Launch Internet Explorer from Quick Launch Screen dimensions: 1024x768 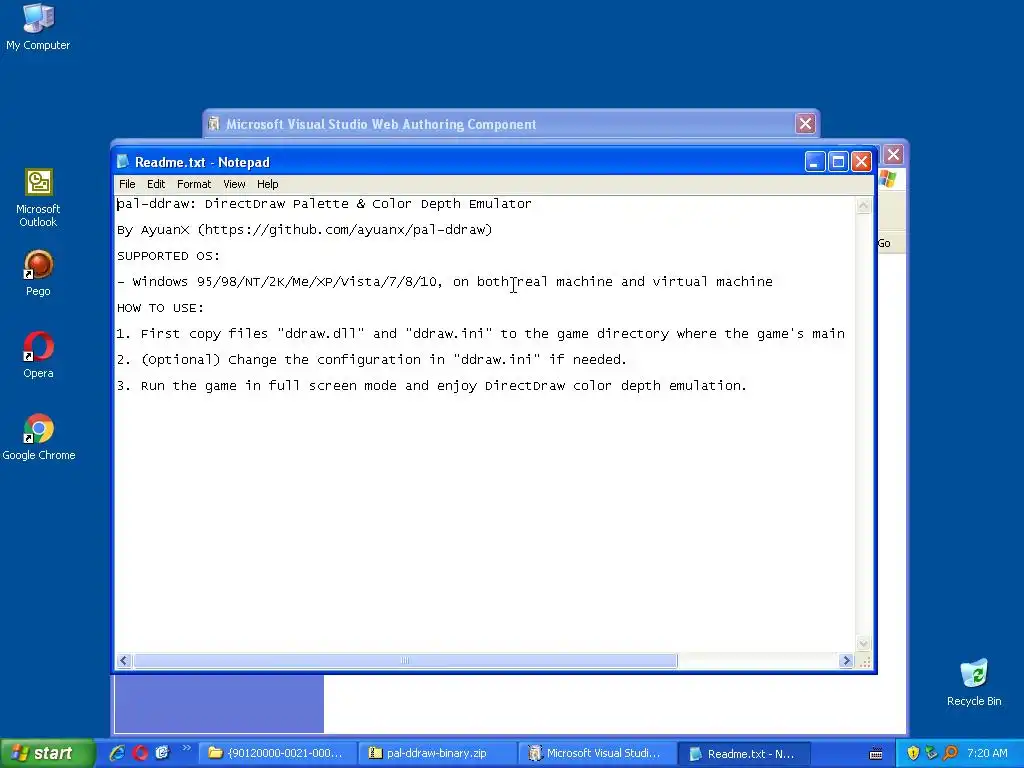pos(117,753)
